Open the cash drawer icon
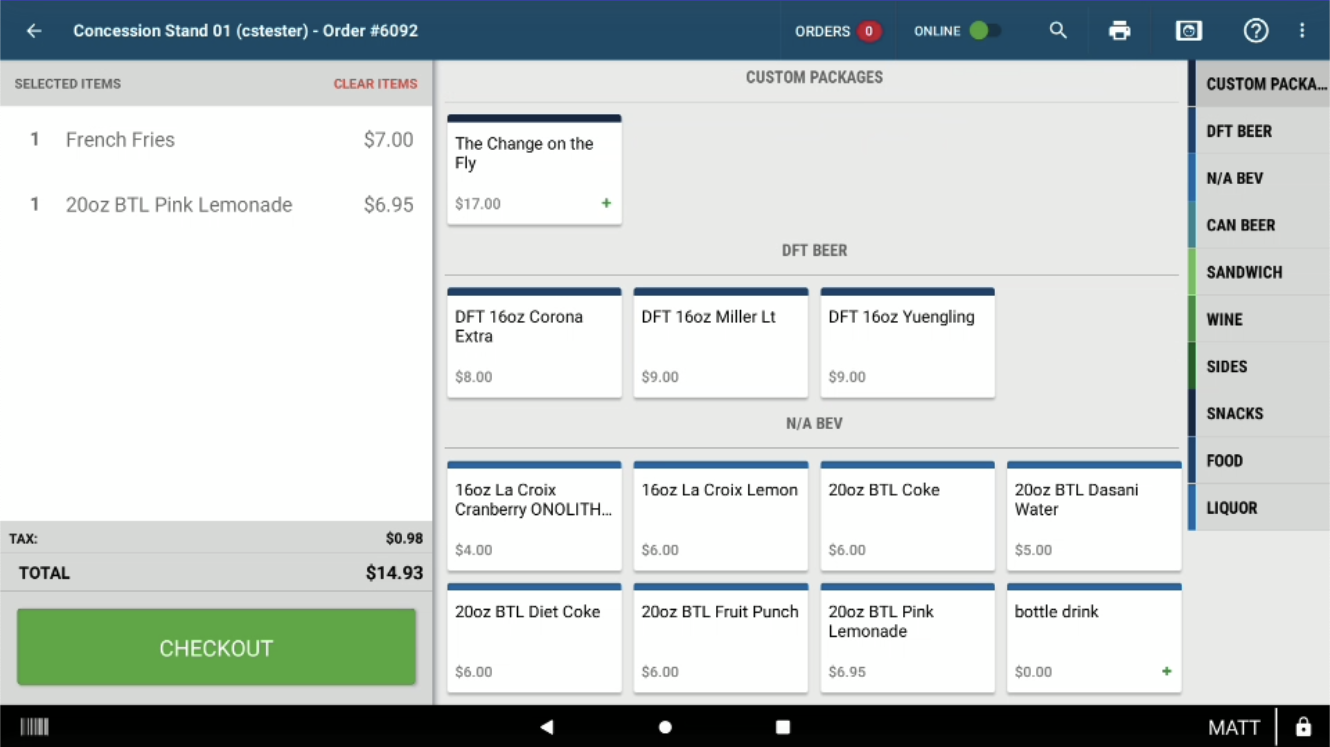Screen dimensions: 1330x747 click(1188, 31)
